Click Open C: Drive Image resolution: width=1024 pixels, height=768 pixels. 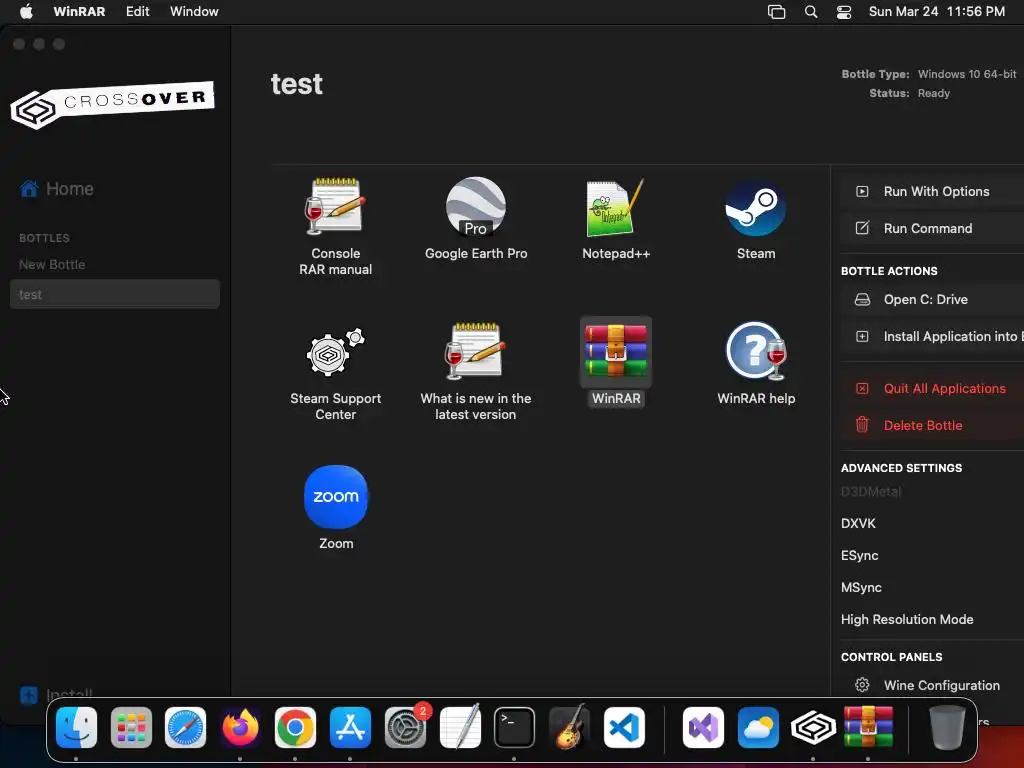[x=932, y=299]
